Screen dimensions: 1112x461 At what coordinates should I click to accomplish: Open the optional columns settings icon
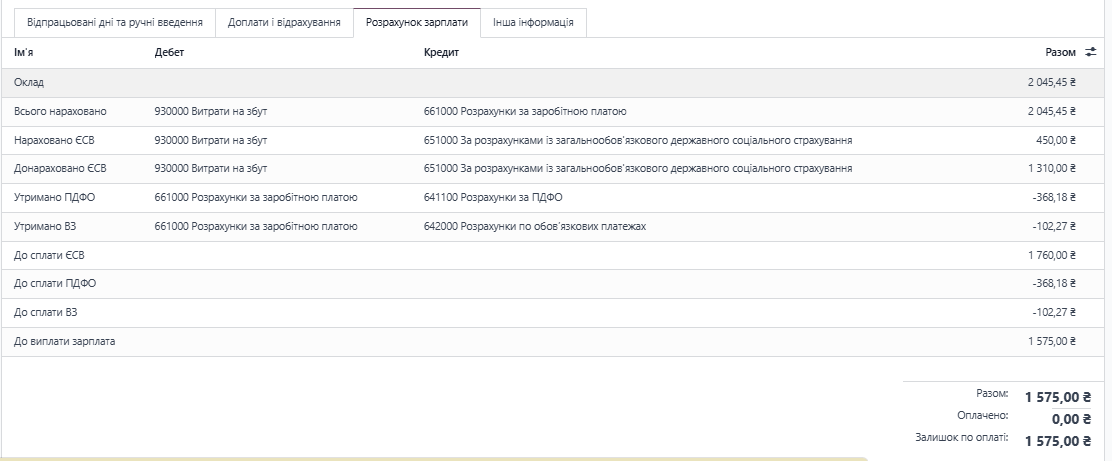pos(1091,53)
